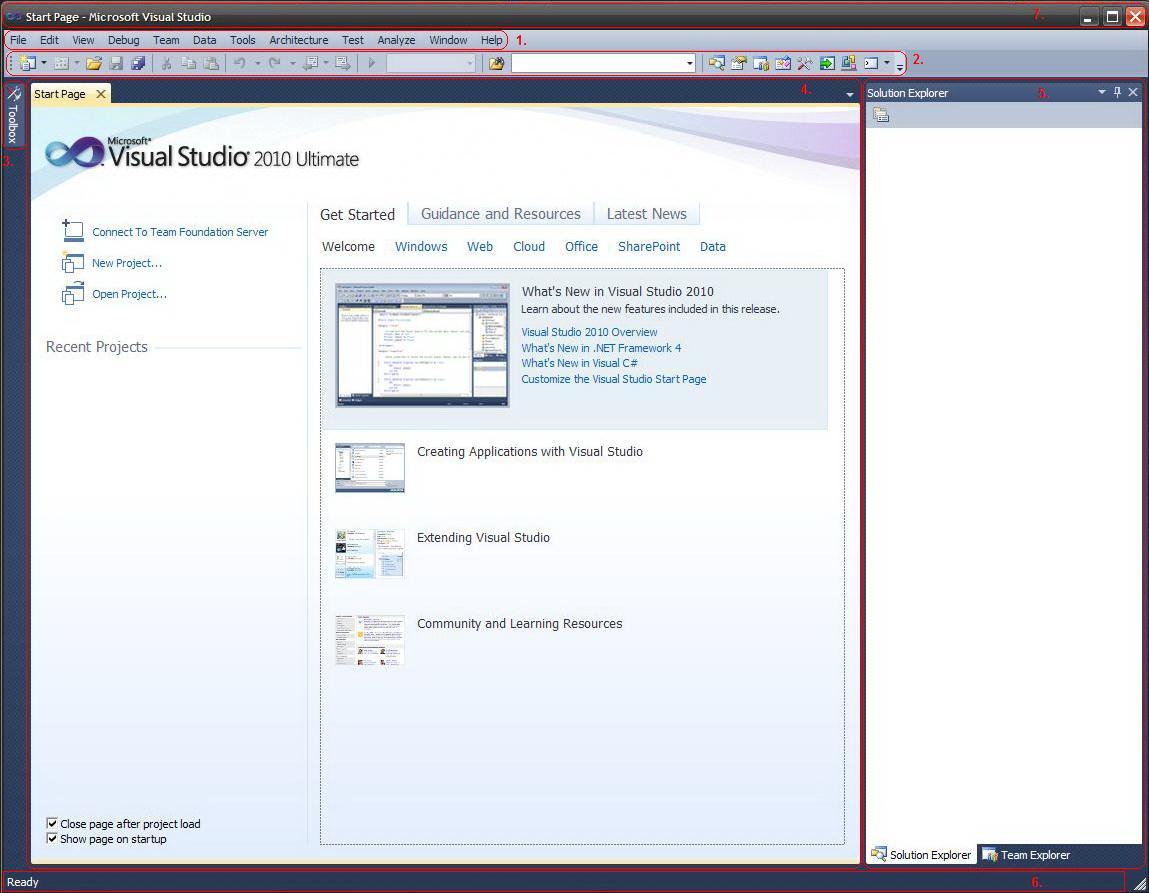Open the document tab list dropdown arrow
Screen dimensions: 1149x893
pos(849,95)
